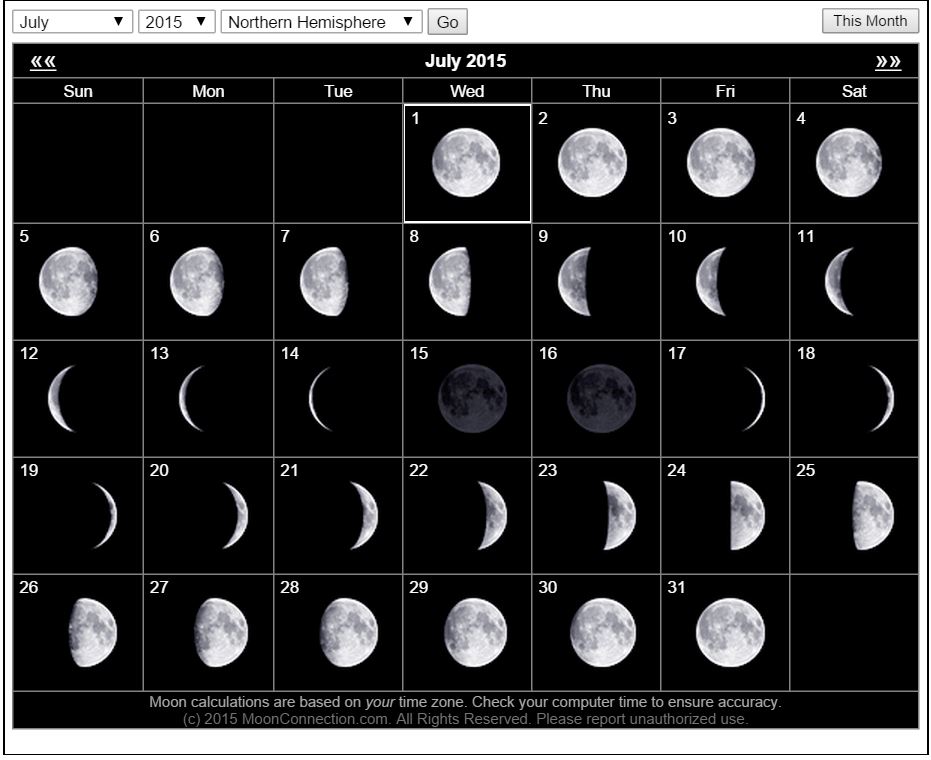931x760 pixels.
Task: Advance to next month with right arrows
Action: (887, 62)
